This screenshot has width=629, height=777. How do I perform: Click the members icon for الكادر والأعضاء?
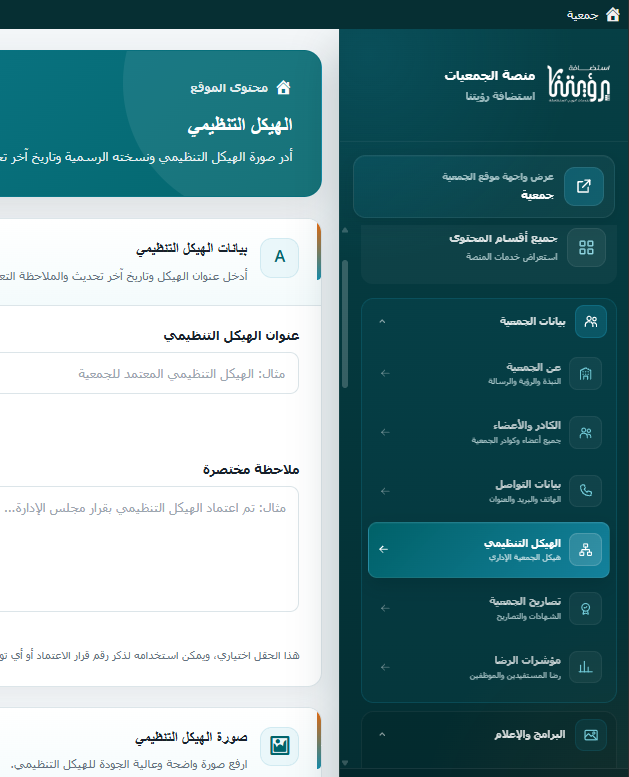[585, 433]
